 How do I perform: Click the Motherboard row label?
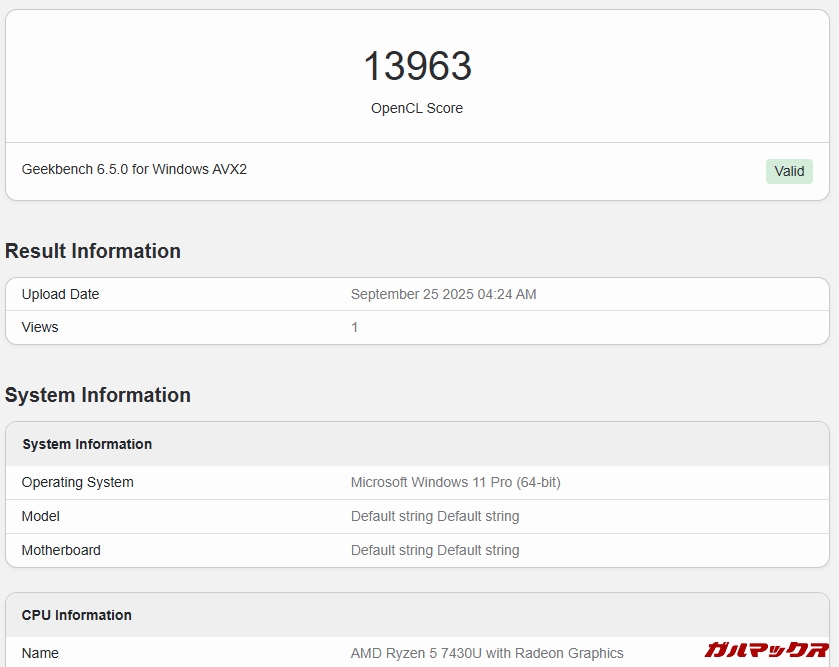[61, 550]
